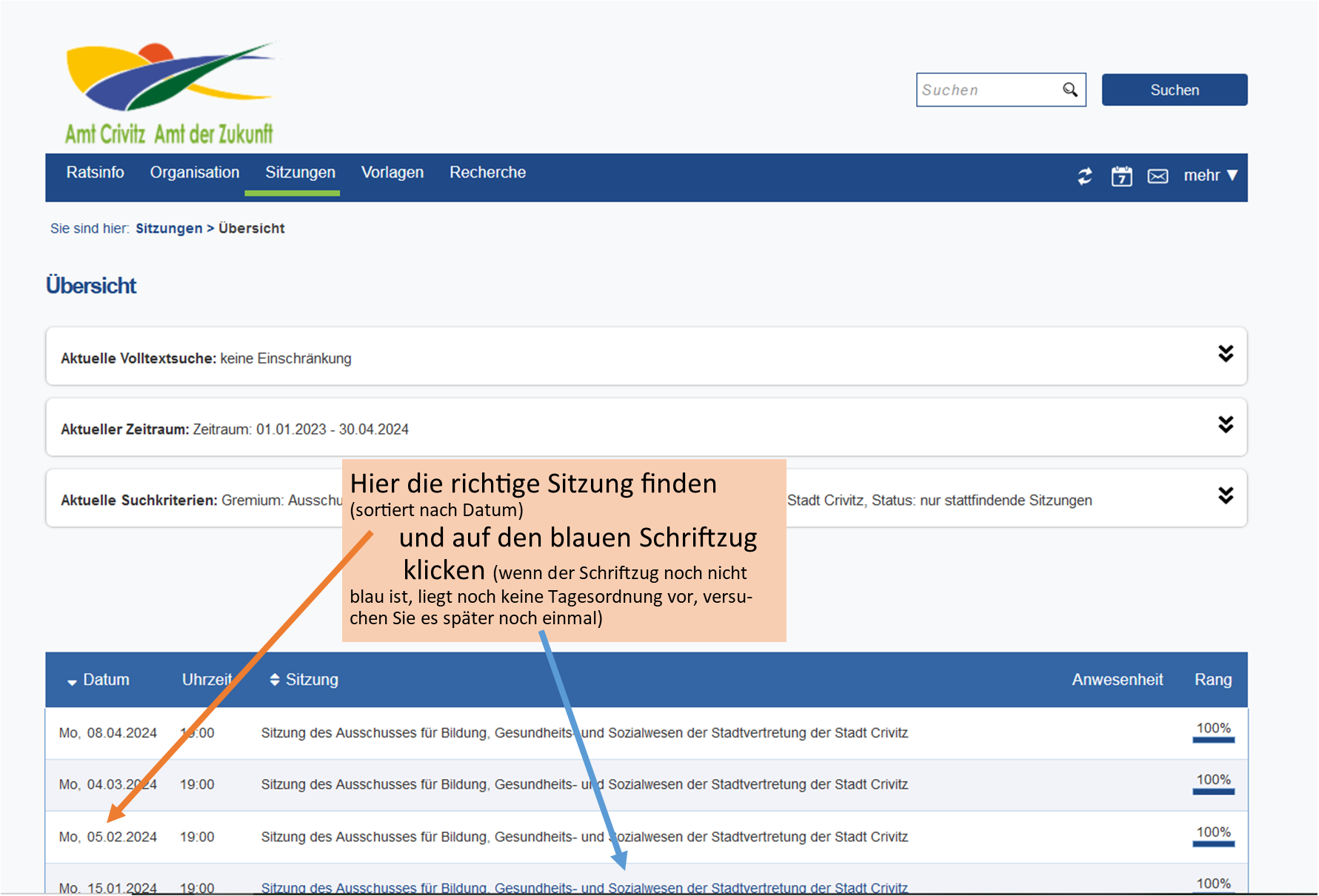Click the Sitzungen breadcrumb link
The height and width of the screenshot is (896, 1319).
(x=169, y=229)
